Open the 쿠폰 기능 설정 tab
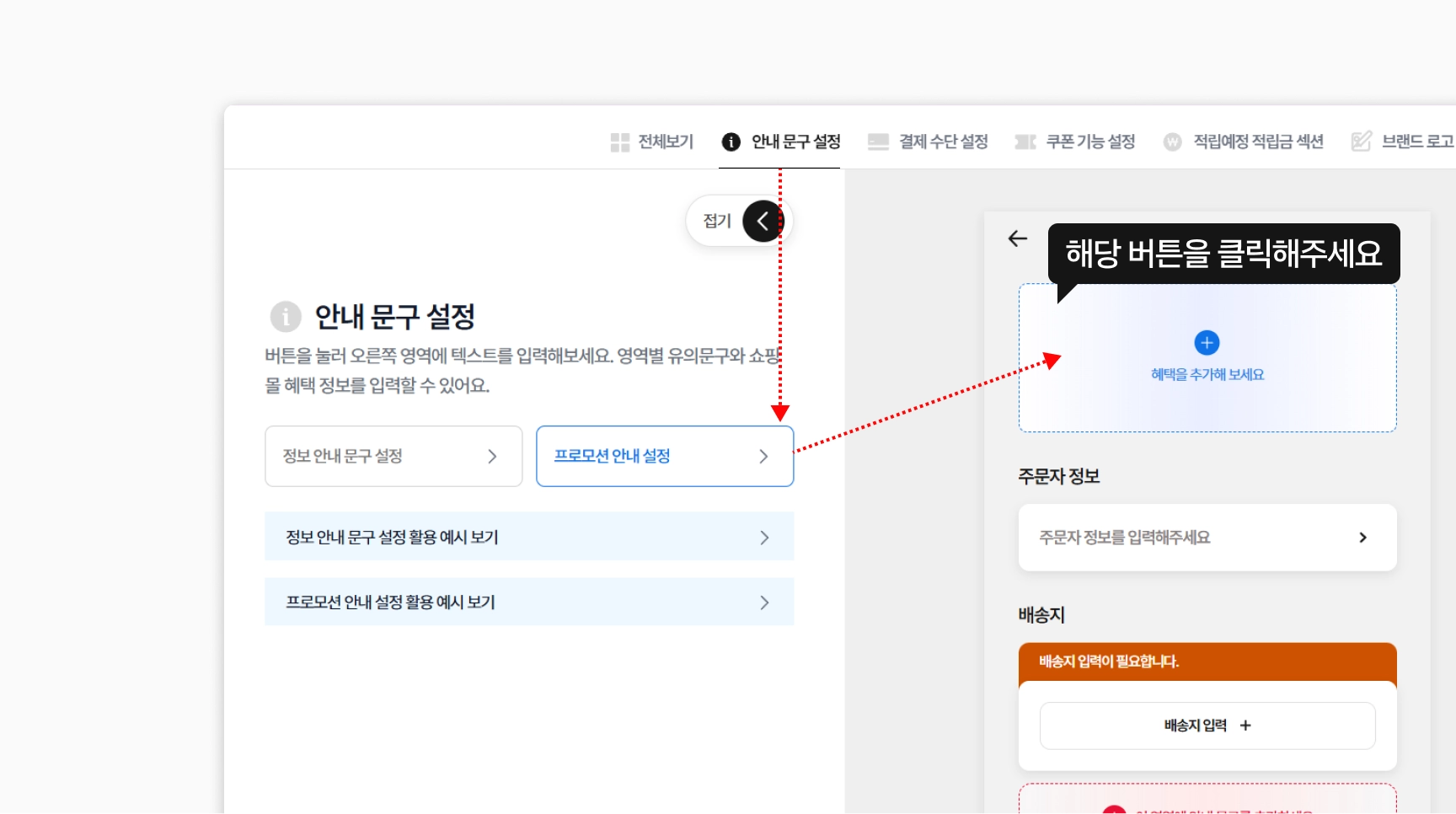This screenshot has height=814, width=1456. pos(1075,142)
